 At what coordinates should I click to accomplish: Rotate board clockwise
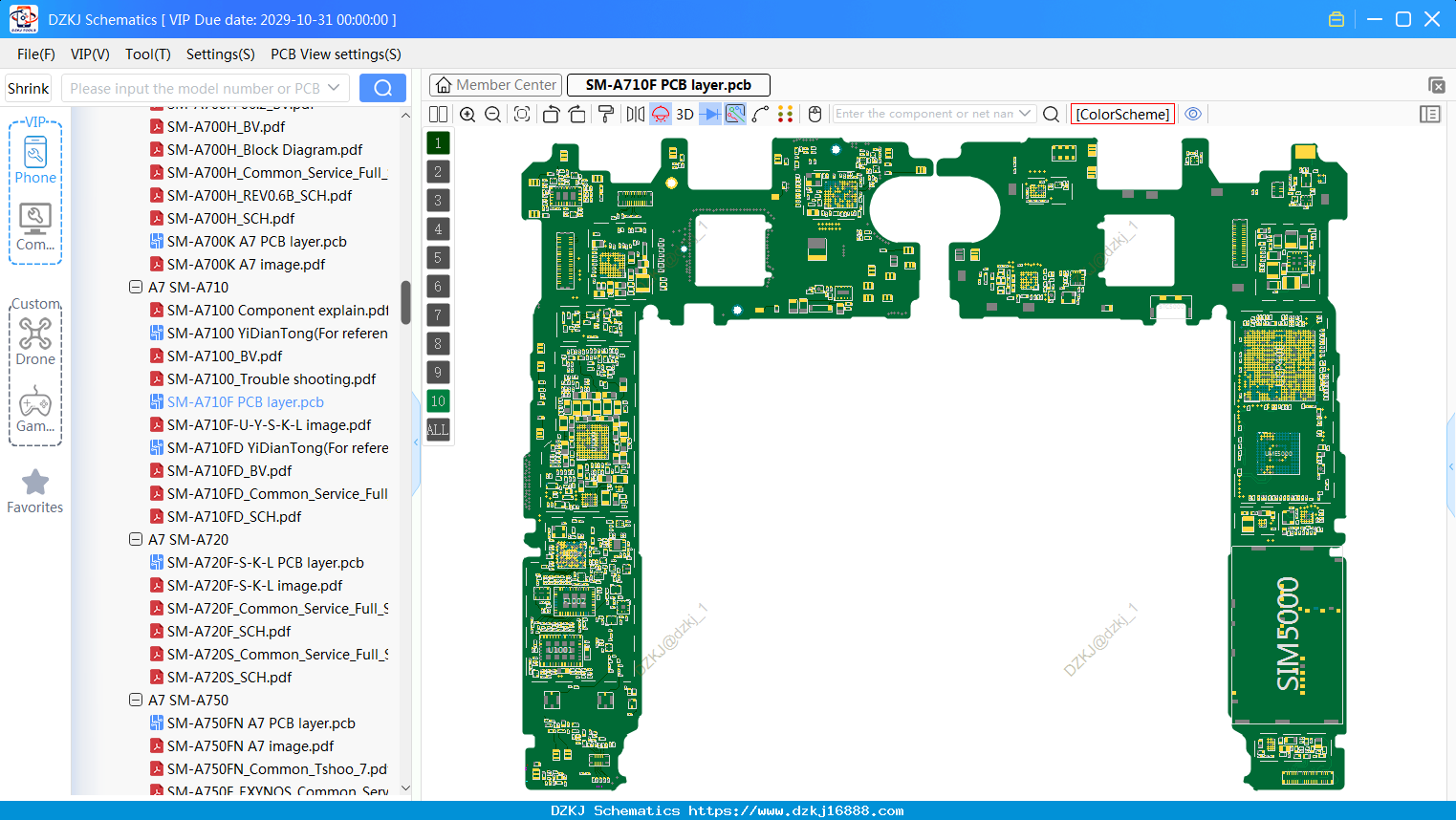click(576, 114)
